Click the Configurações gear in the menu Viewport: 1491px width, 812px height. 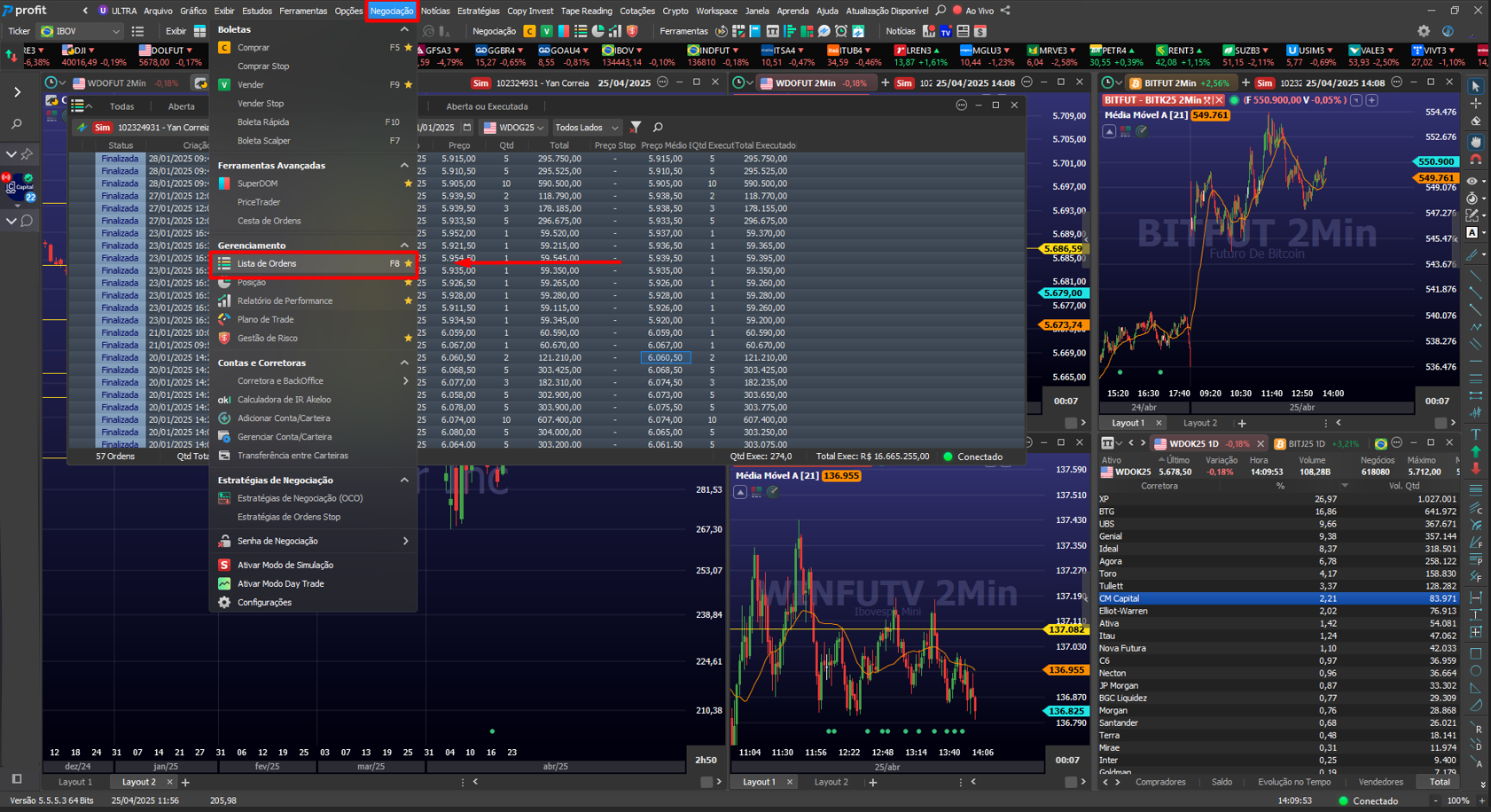pyautogui.click(x=224, y=602)
